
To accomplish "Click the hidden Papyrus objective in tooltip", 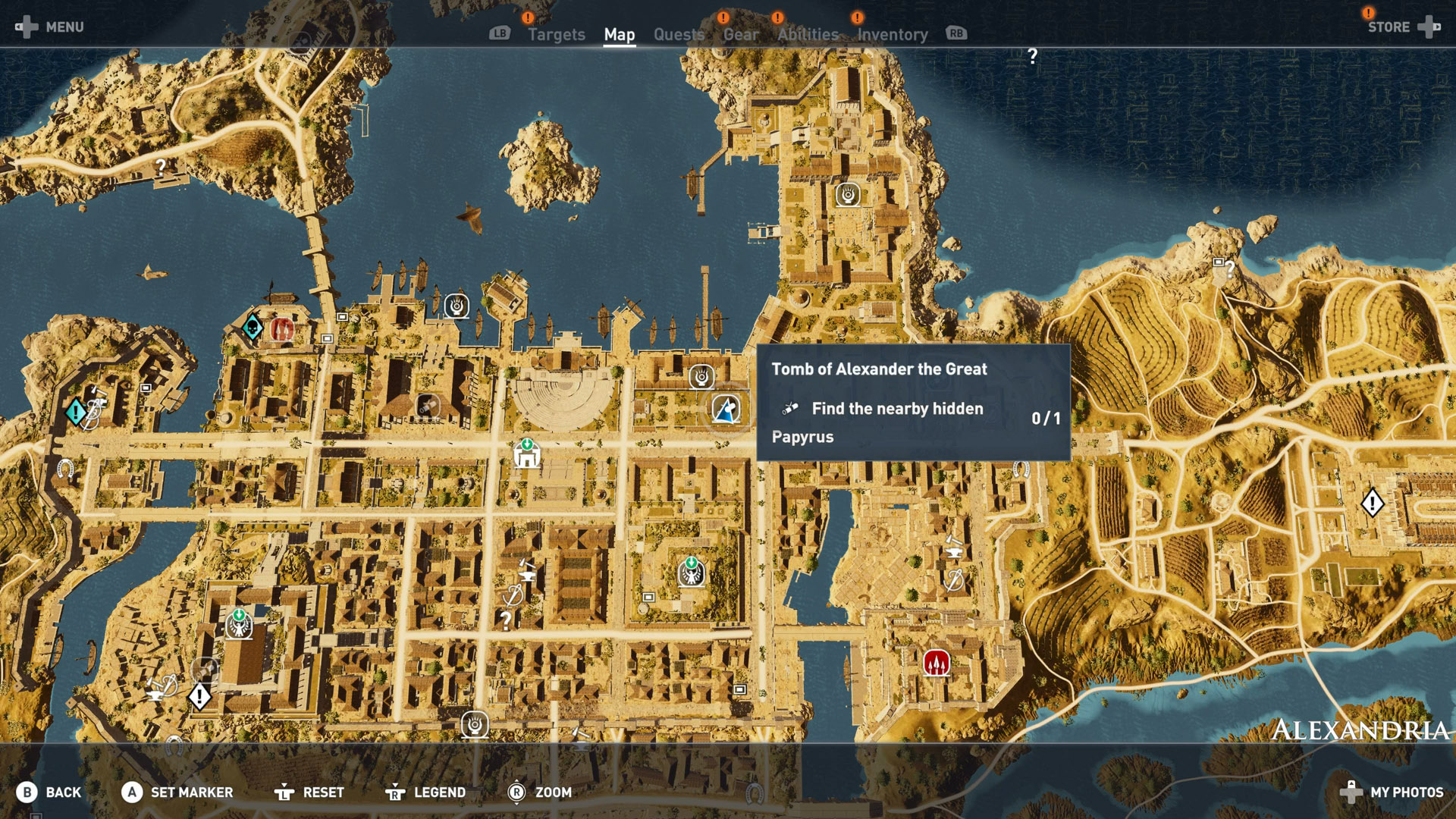I will click(897, 409).
